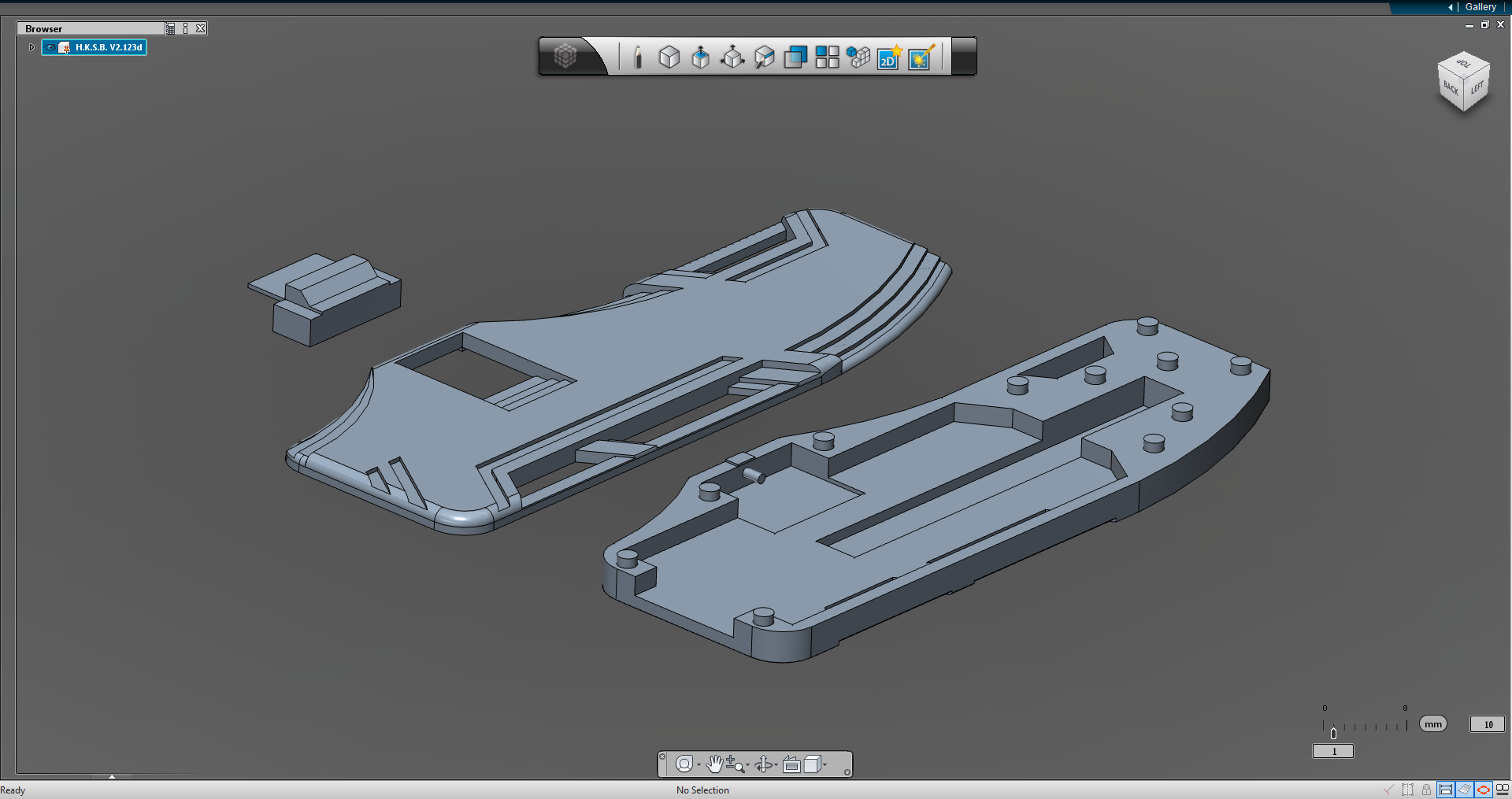Viewport: 1512px width, 799px height.
Task: Click the ruler slider handle
Action: coord(1333,734)
